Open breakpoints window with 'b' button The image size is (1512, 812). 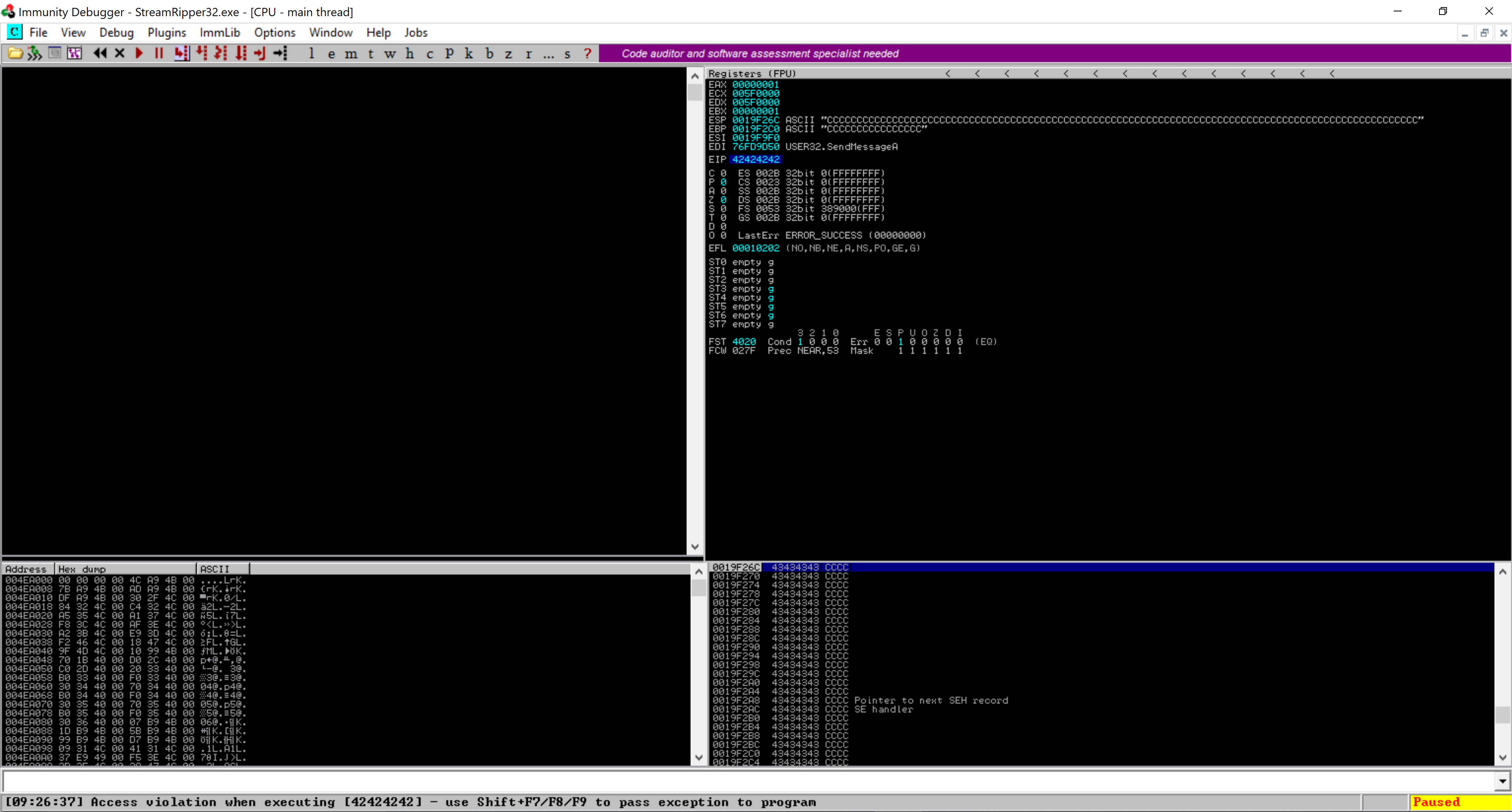pos(489,54)
